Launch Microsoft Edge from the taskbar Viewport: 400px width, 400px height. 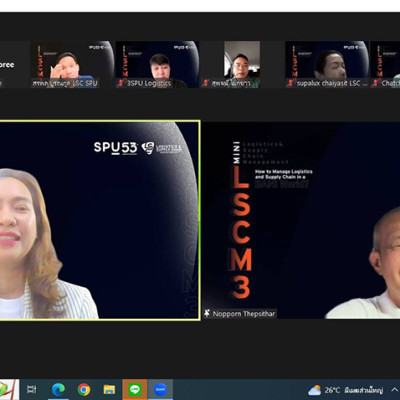pyautogui.click(x=58, y=389)
